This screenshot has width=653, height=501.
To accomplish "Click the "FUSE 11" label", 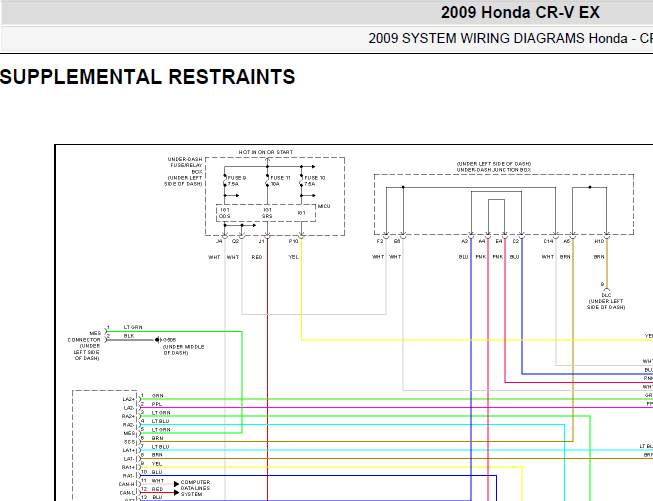I will point(280,178).
